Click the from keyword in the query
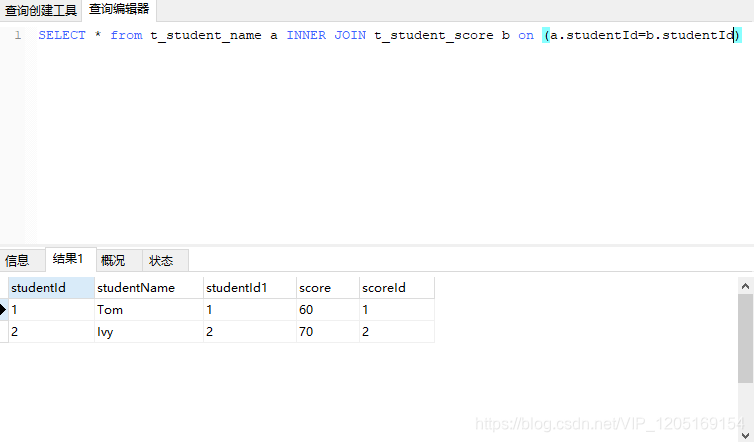 point(126,35)
